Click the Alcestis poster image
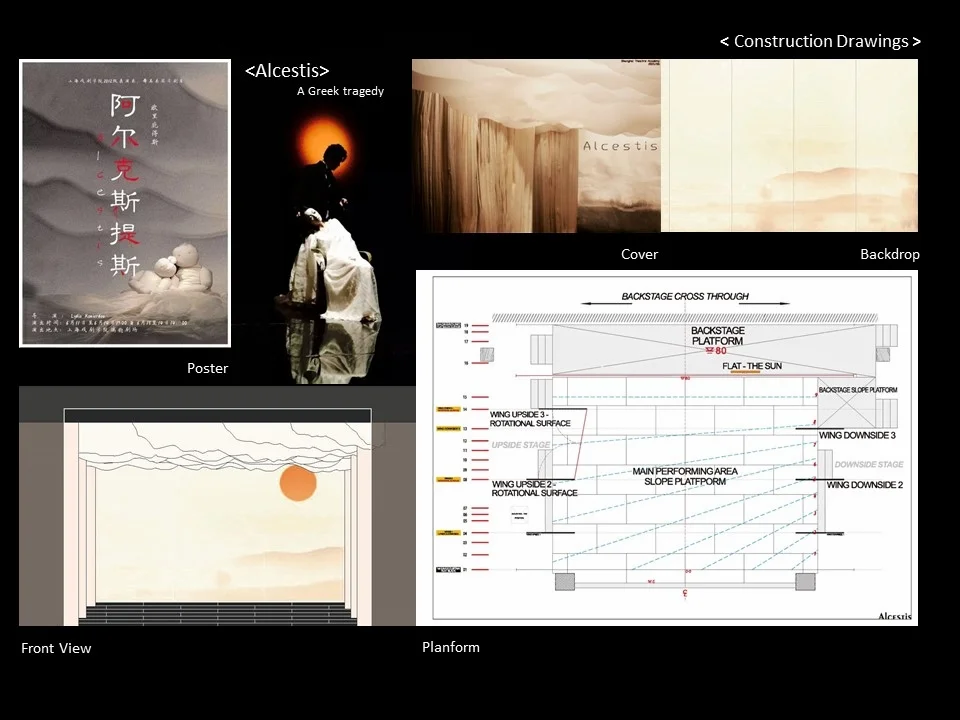The height and width of the screenshot is (720, 960). point(125,203)
